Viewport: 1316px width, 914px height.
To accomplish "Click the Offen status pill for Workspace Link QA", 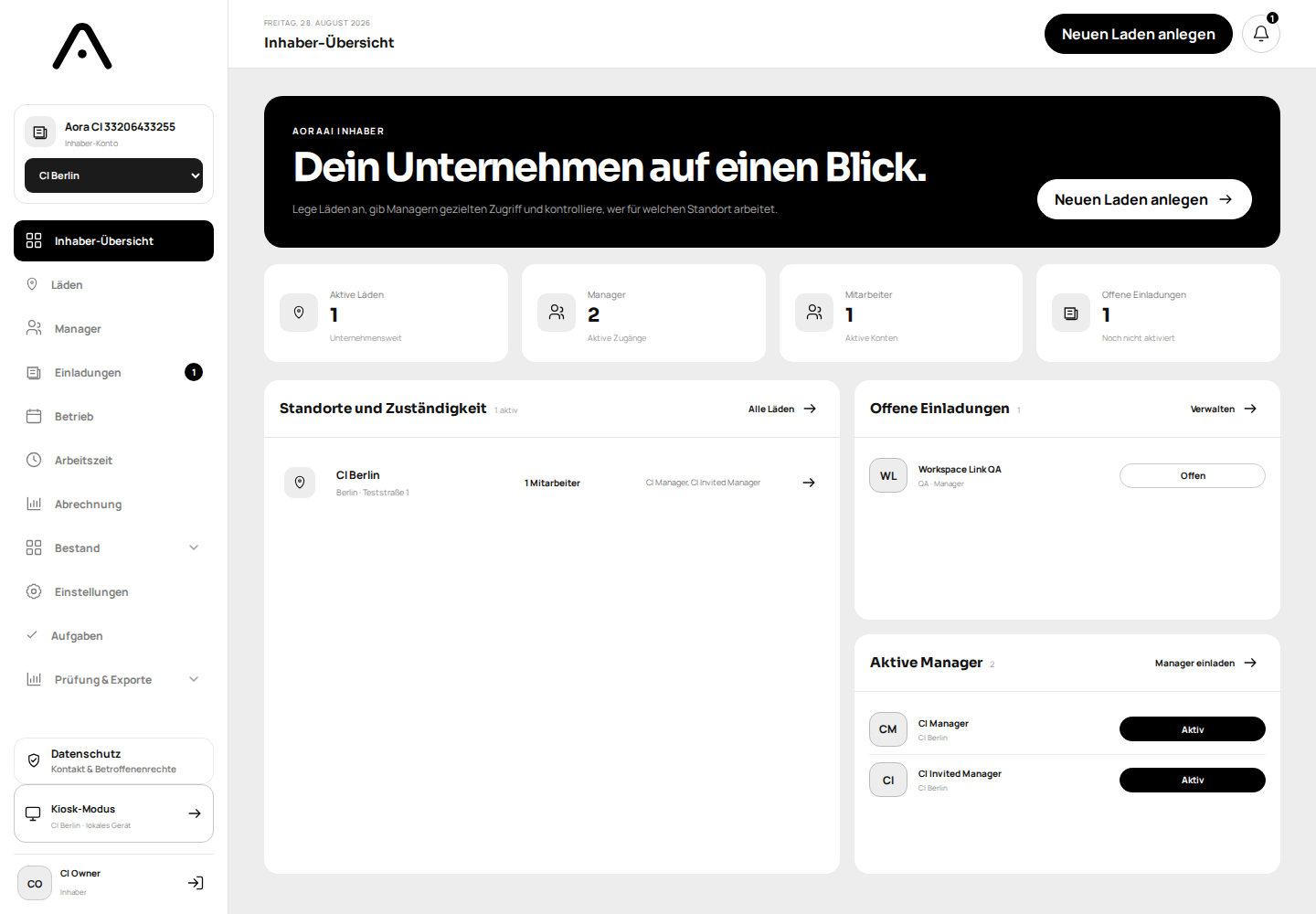I will pyautogui.click(x=1193, y=475).
